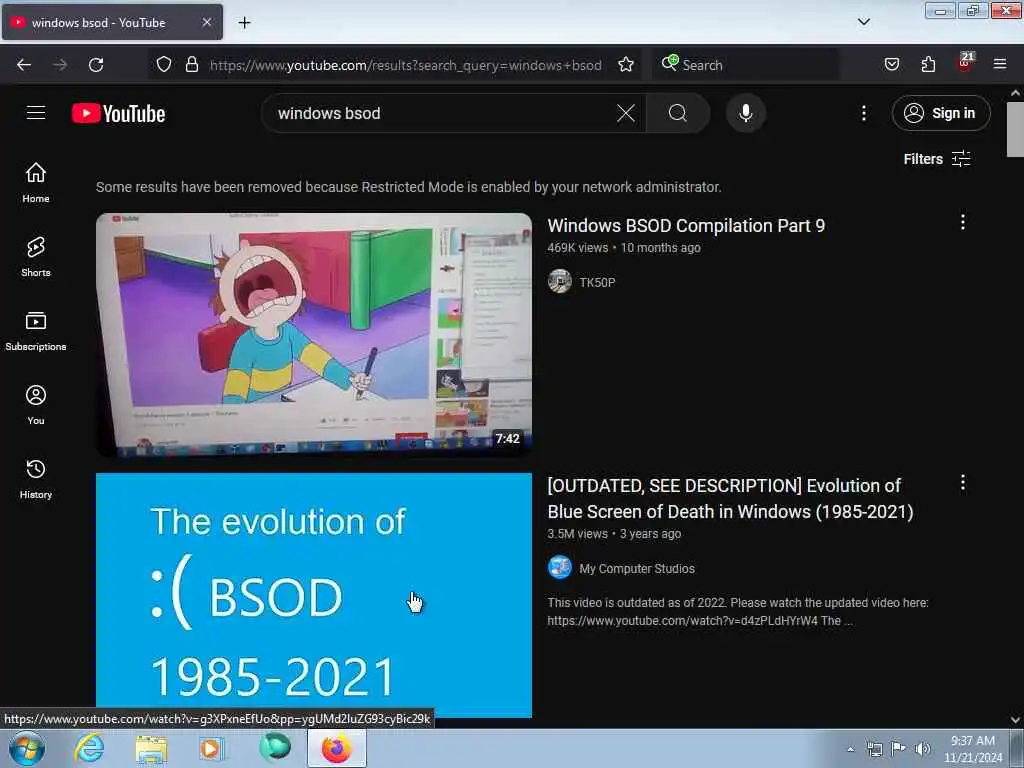Bookmark this page with the star icon
1024x768 pixels.
tap(626, 65)
